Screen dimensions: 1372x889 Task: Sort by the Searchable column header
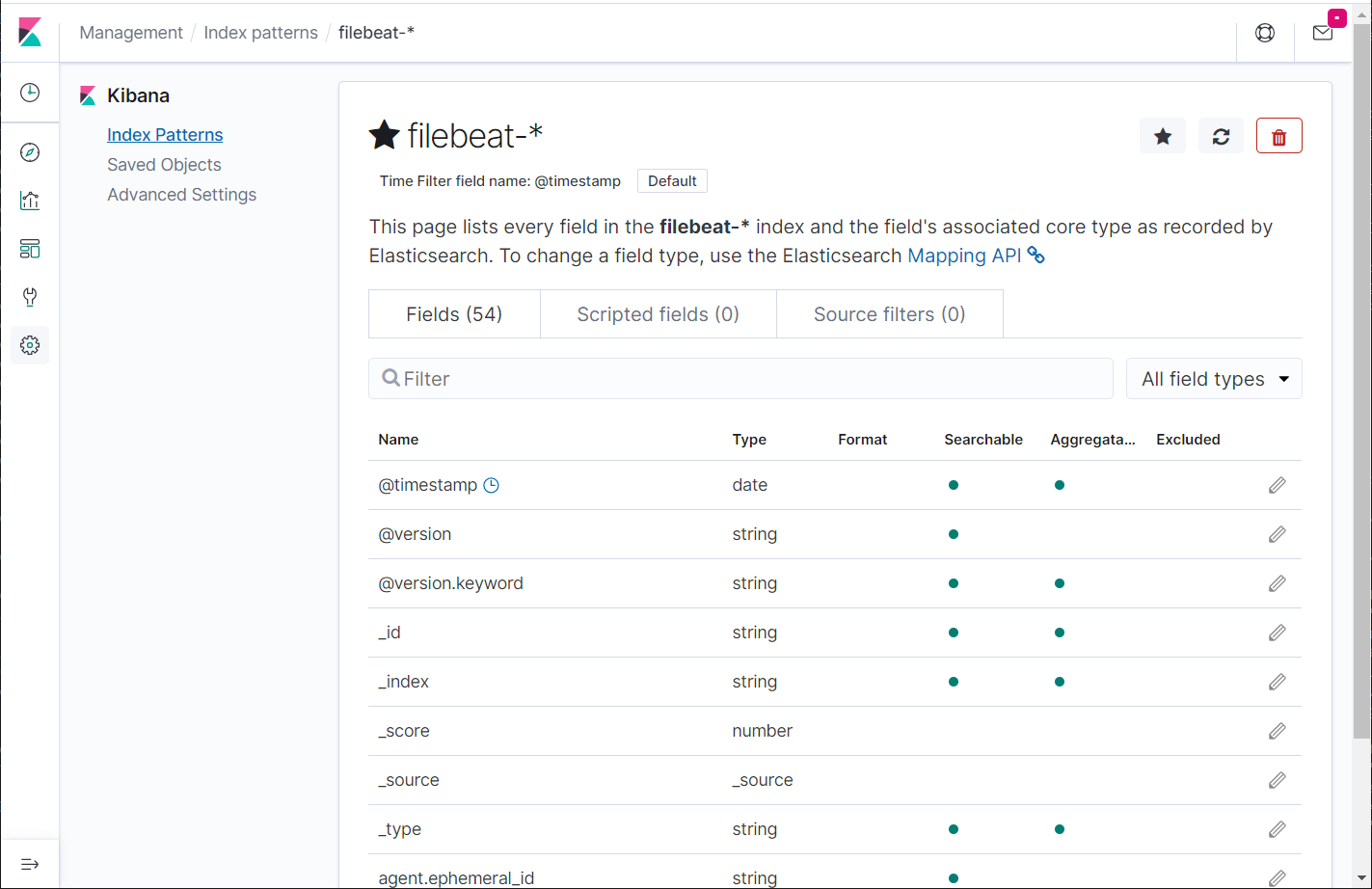coord(983,440)
